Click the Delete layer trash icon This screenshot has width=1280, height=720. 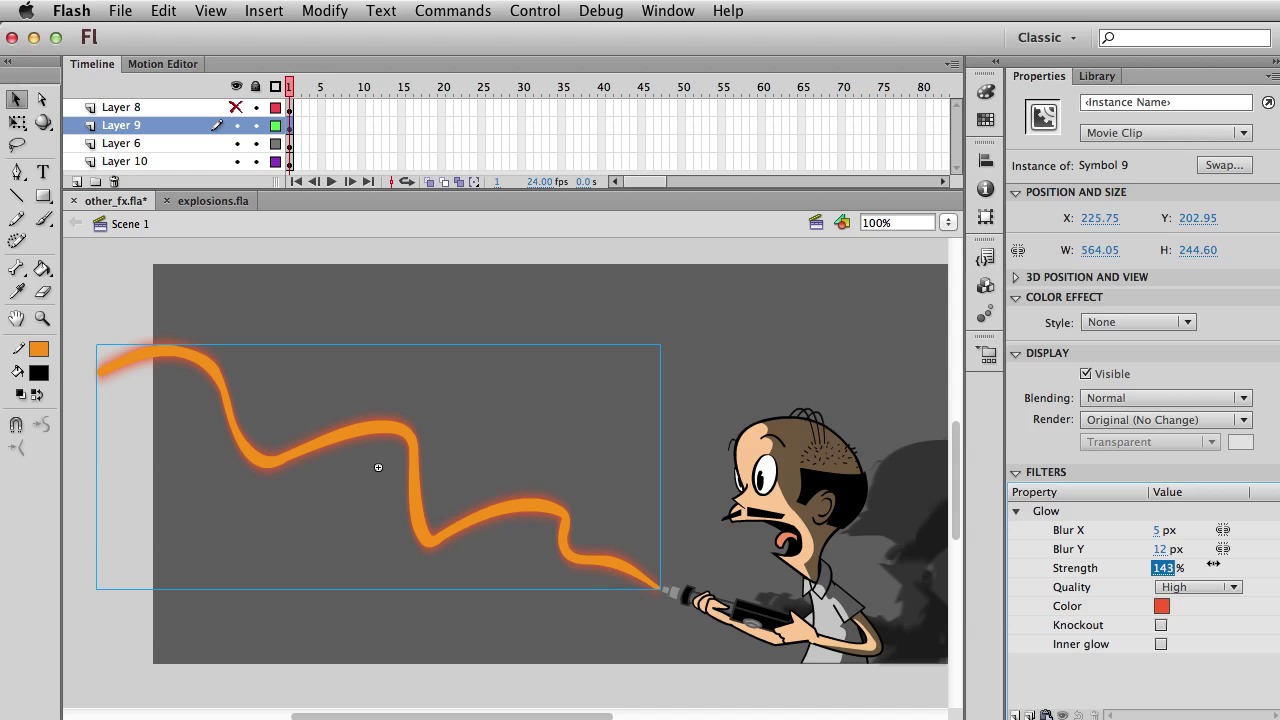pos(114,181)
